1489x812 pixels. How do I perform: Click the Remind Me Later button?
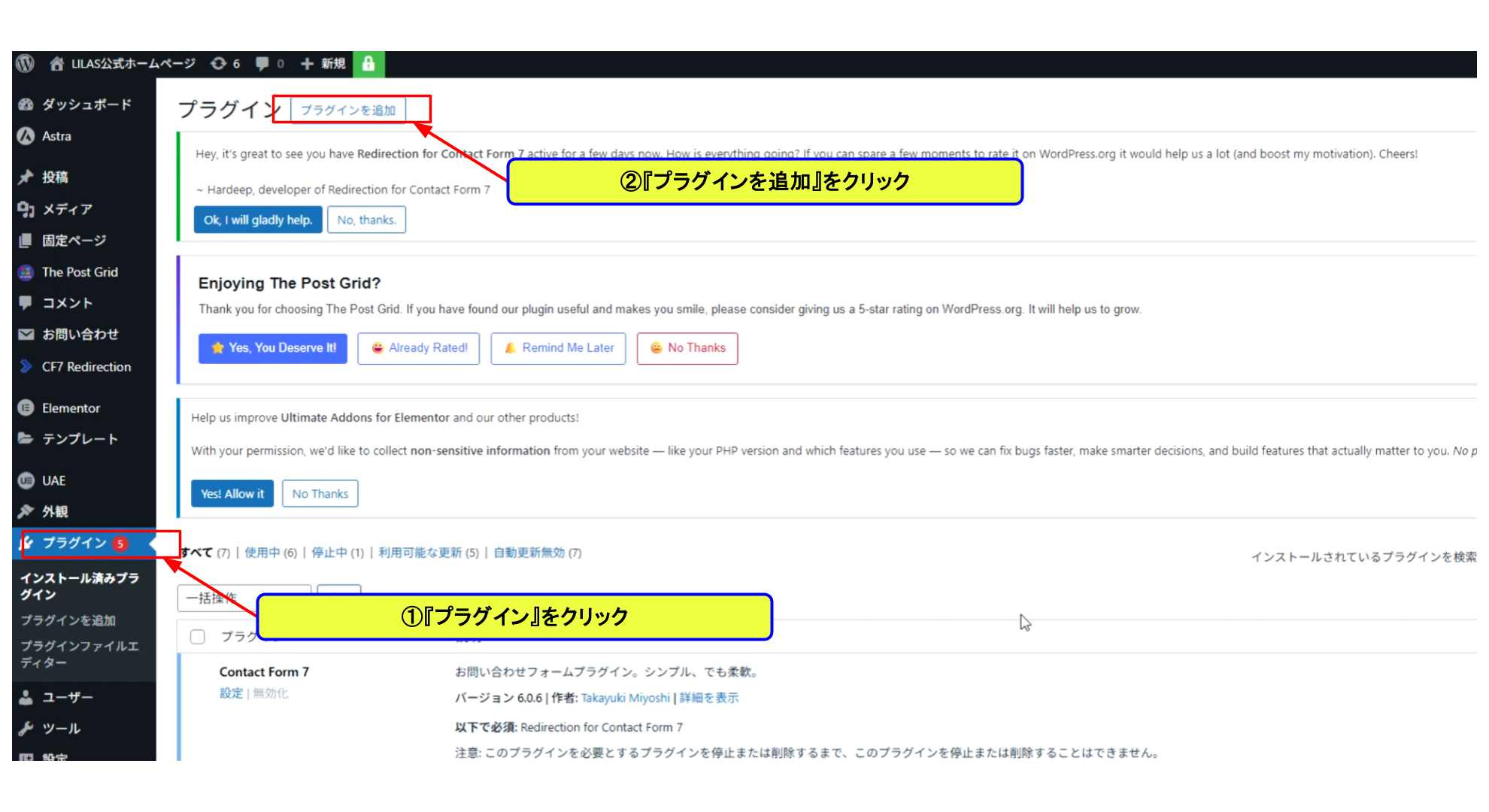(x=559, y=348)
